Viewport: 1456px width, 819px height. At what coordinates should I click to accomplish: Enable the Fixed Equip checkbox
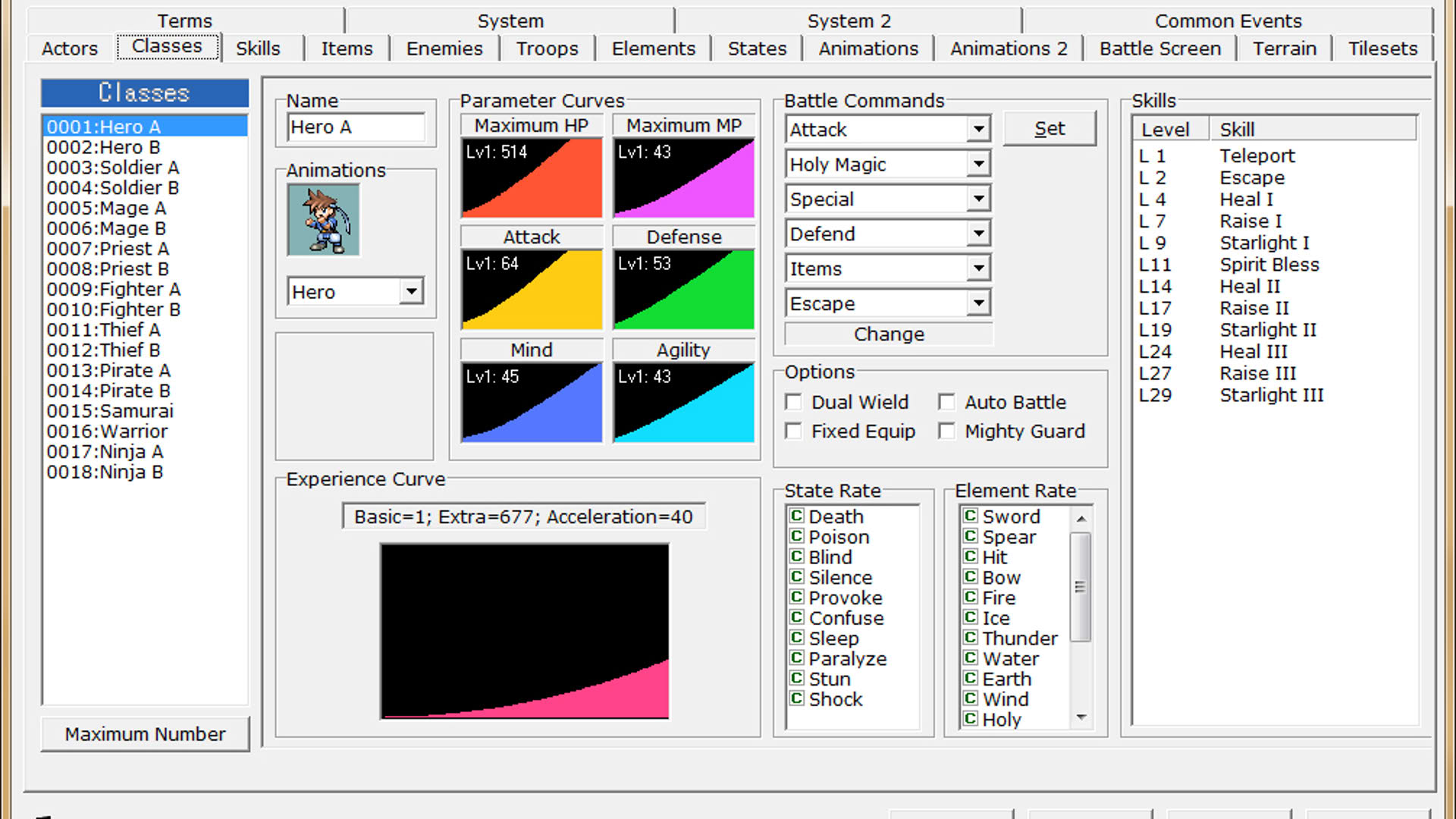pos(794,431)
